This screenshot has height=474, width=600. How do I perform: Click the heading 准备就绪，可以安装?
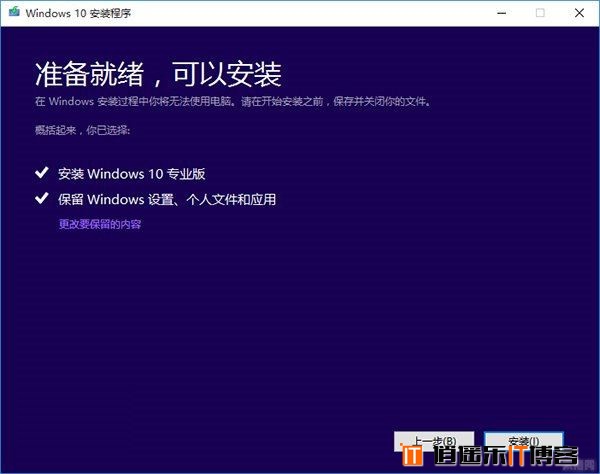158,74
